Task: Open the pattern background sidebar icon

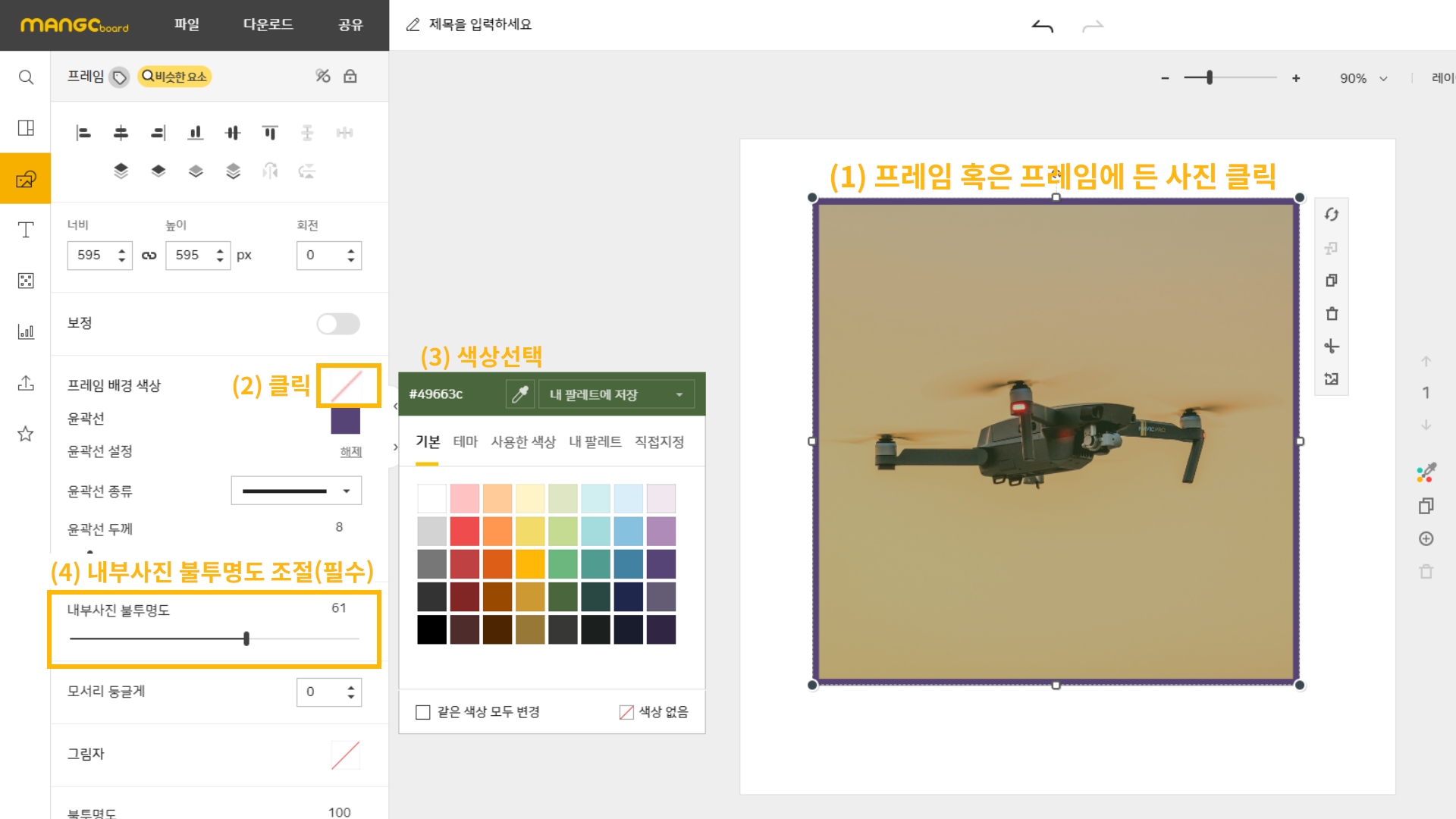Action: (x=26, y=281)
